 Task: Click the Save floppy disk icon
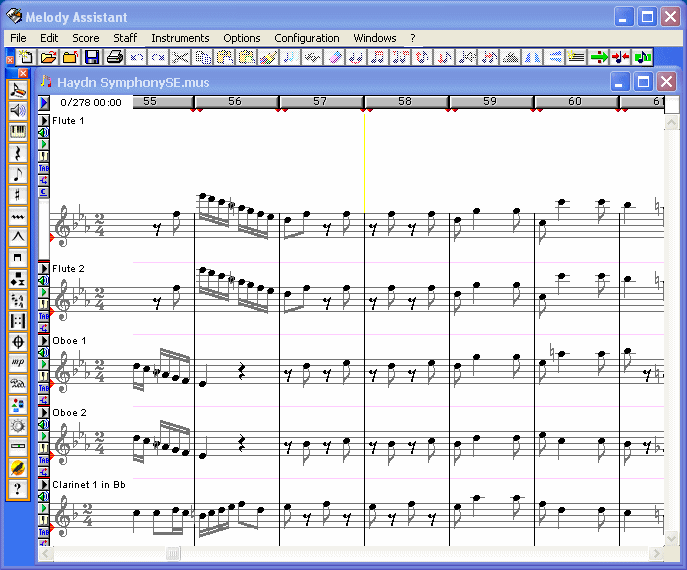click(91, 58)
